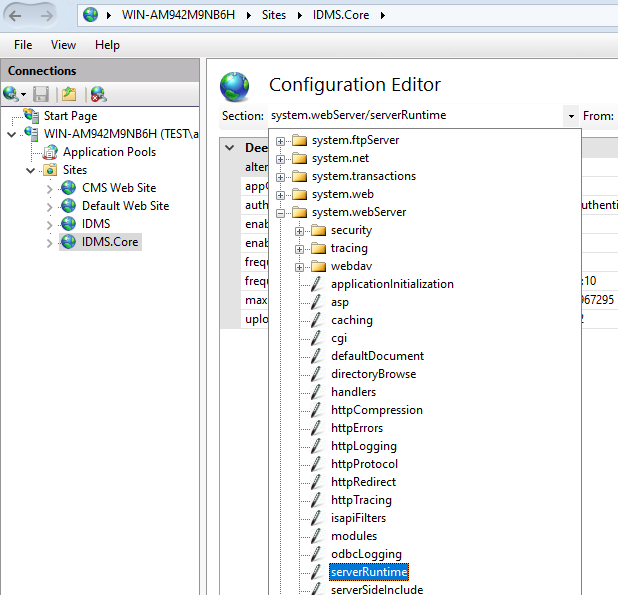Click the Application Pools icon
The image size is (618, 595).
(x=50, y=152)
